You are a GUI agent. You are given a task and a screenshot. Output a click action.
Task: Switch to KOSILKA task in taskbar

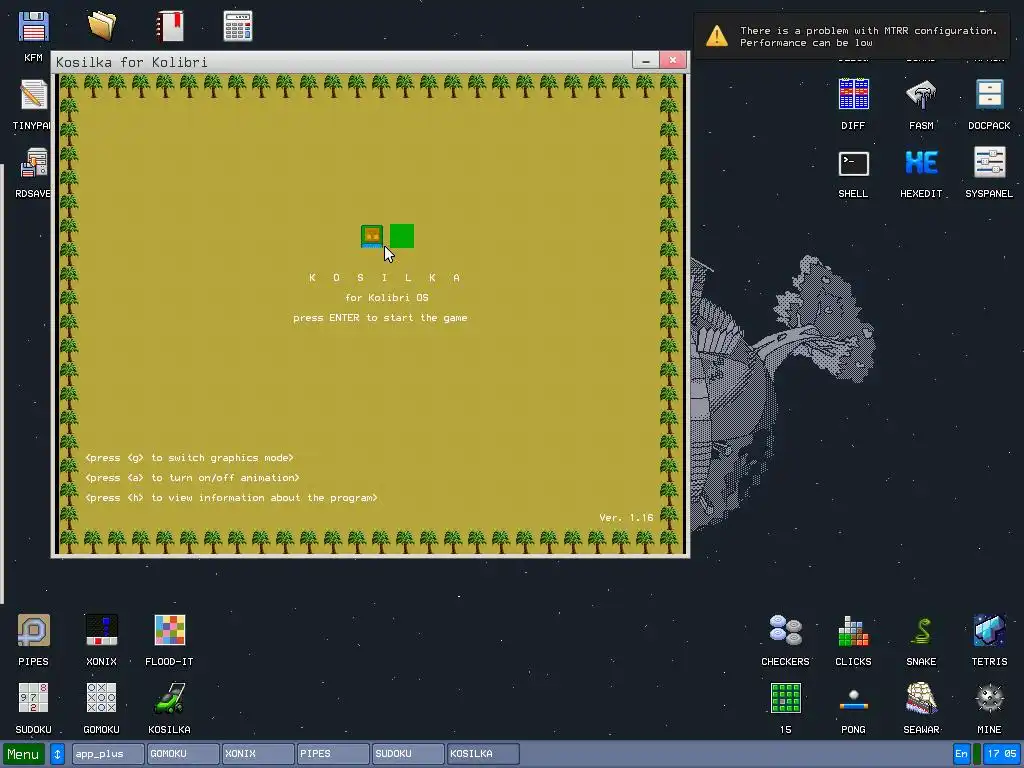[x=483, y=754]
